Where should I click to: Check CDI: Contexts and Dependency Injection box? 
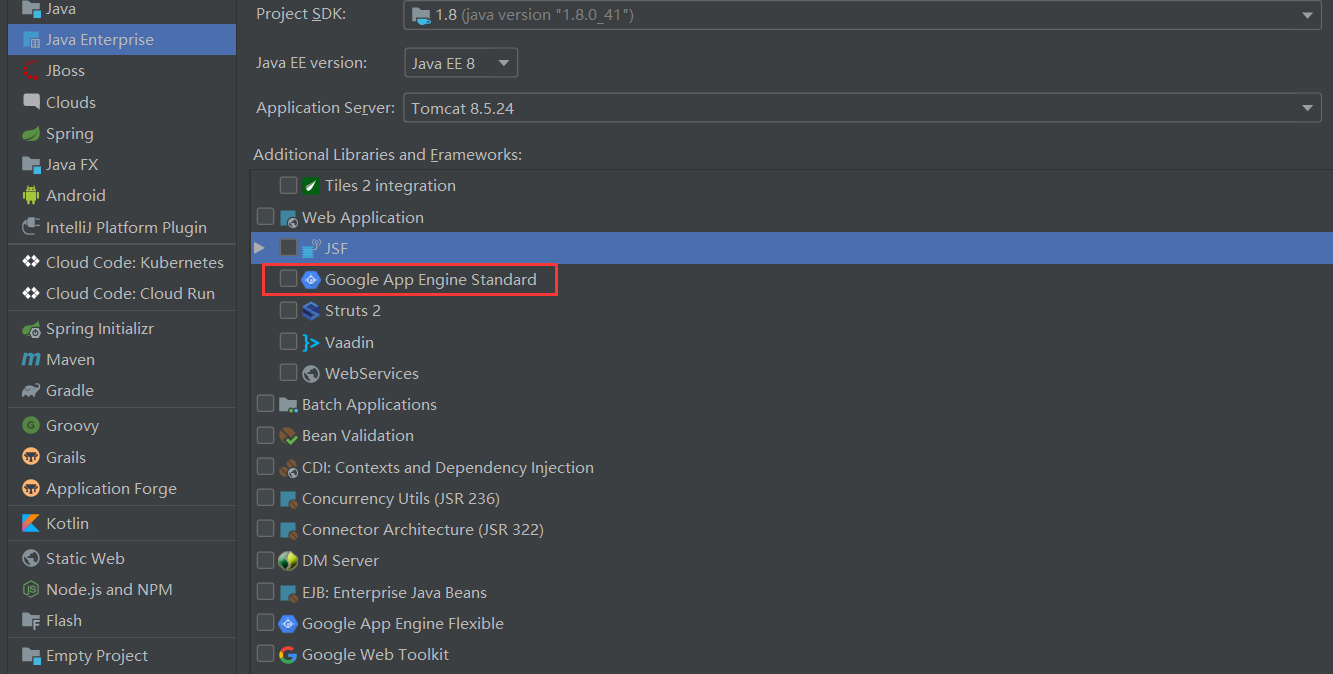(x=265, y=467)
